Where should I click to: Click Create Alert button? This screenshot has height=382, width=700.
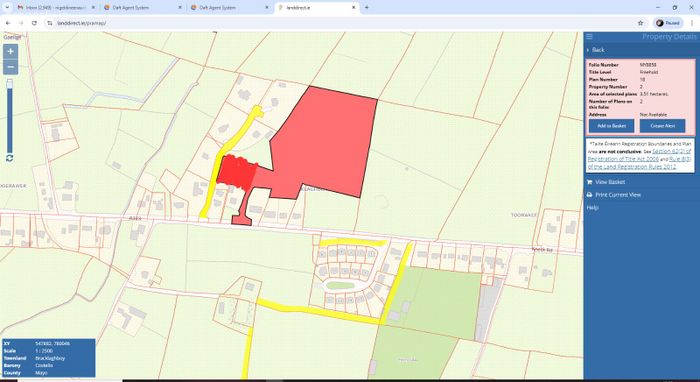tap(662, 126)
